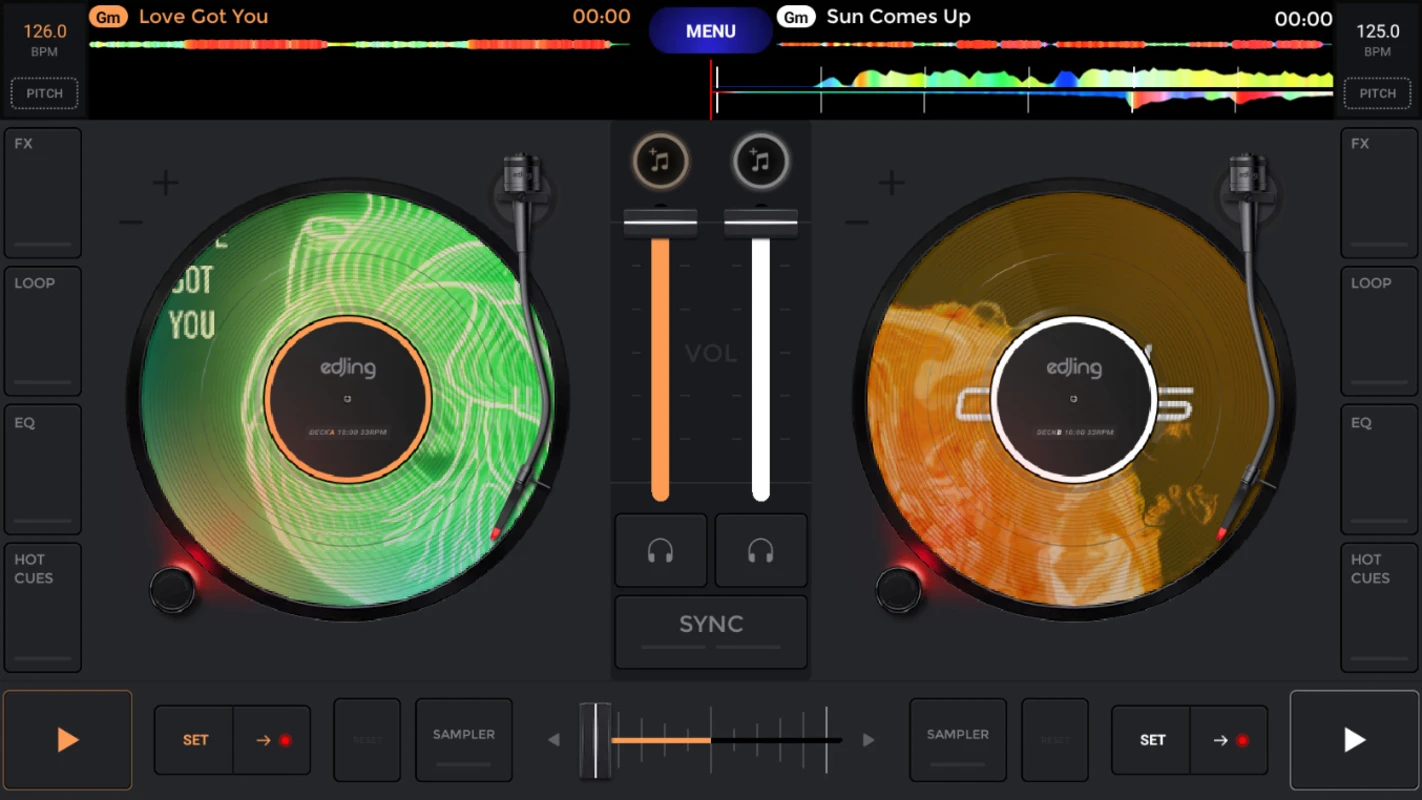Set the right deck cue point
Image resolution: width=1422 pixels, height=800 pixels.
[x=1152, y=740]
